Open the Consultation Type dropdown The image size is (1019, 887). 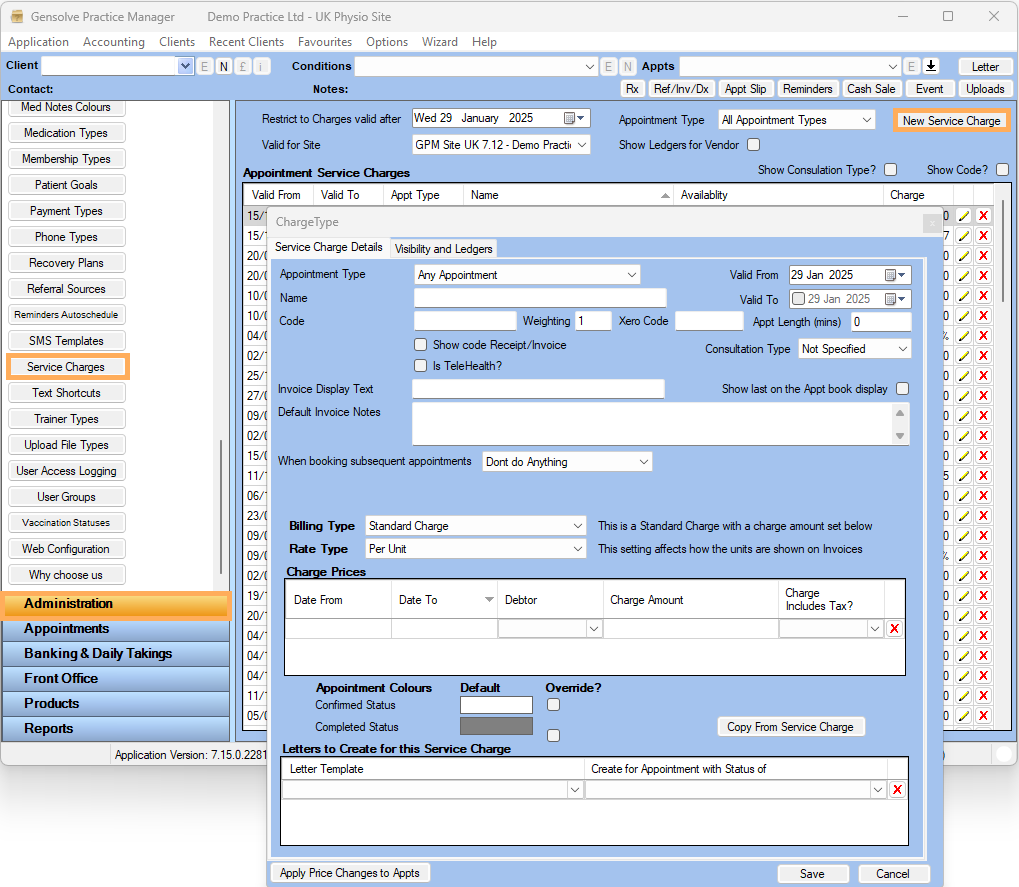click(x=902, y=349)
